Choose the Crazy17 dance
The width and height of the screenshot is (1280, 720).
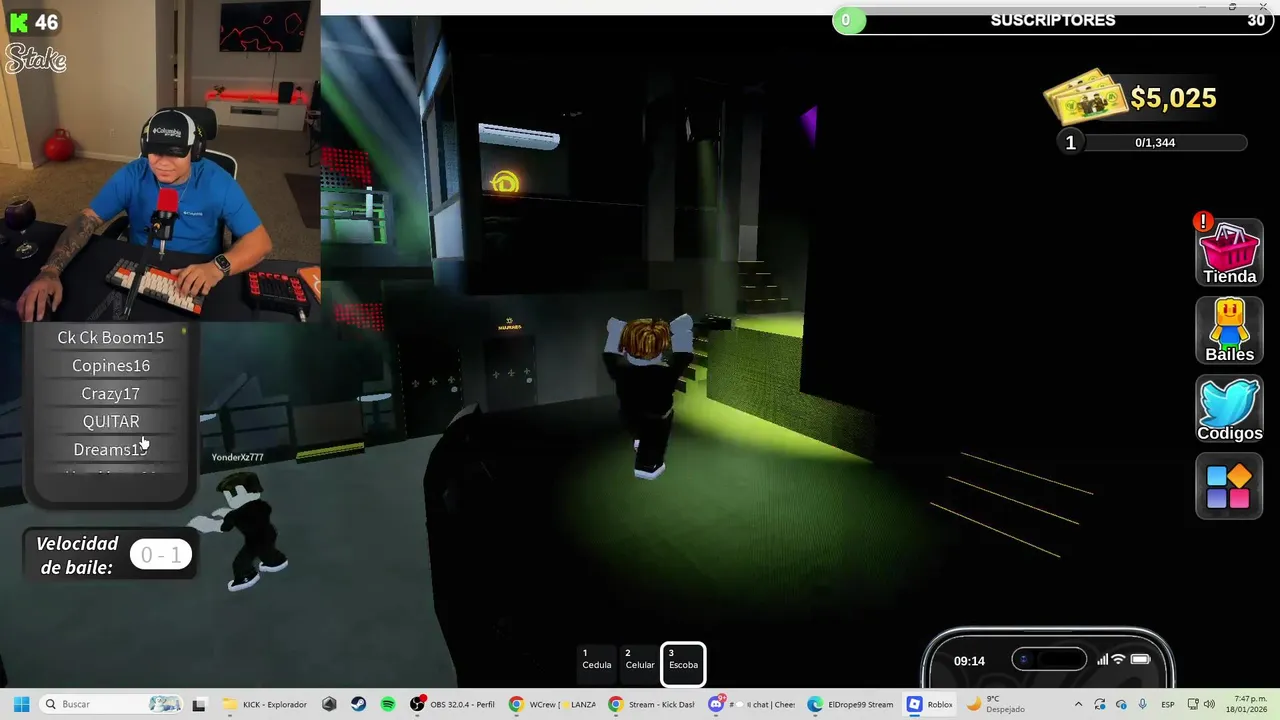tap(110, 394)
